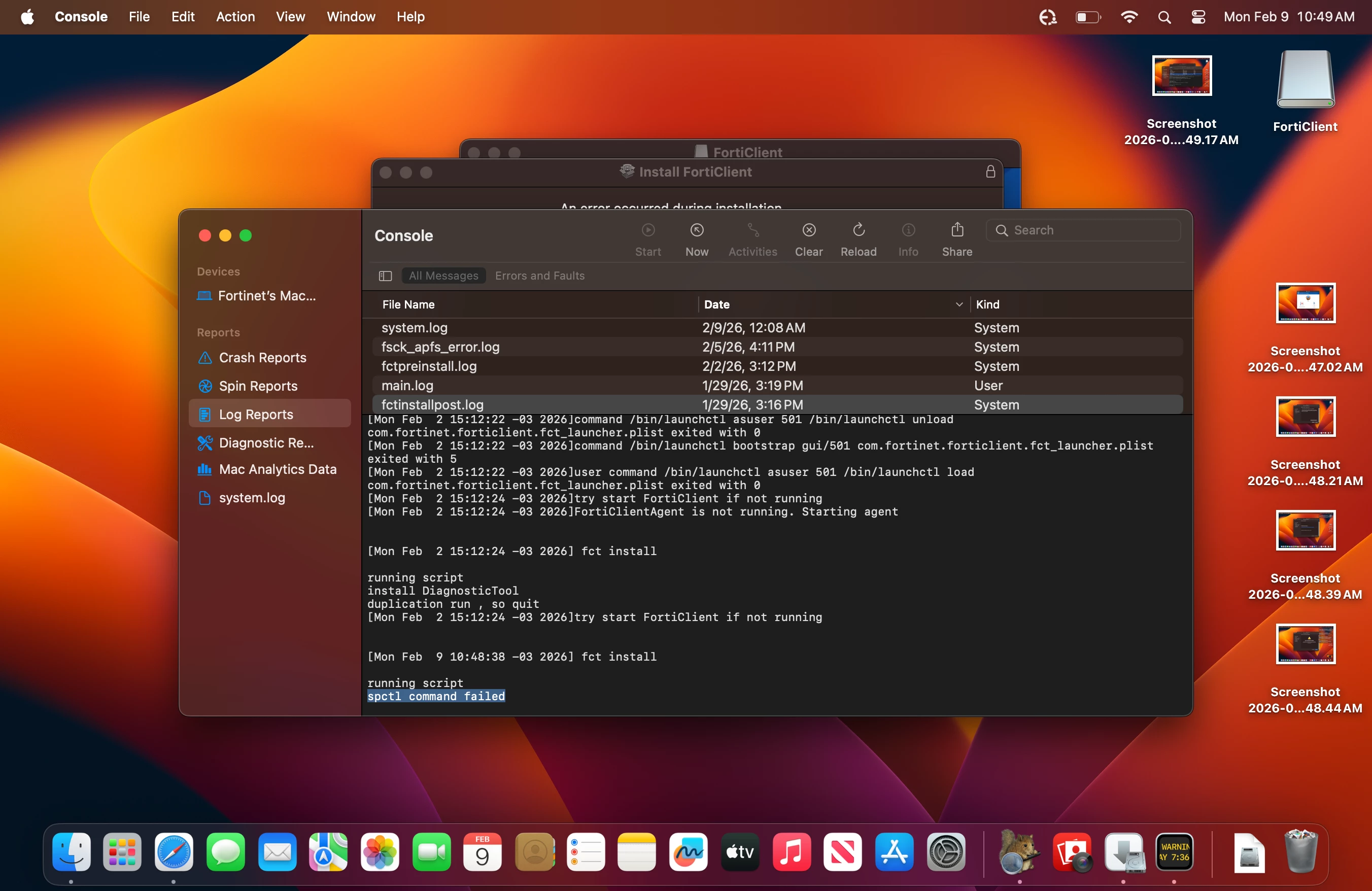This screenshot has width=1372, height=891.
Task: Click the highlighted 'spctl command failed' text
Action: click(x=436, y=697)
